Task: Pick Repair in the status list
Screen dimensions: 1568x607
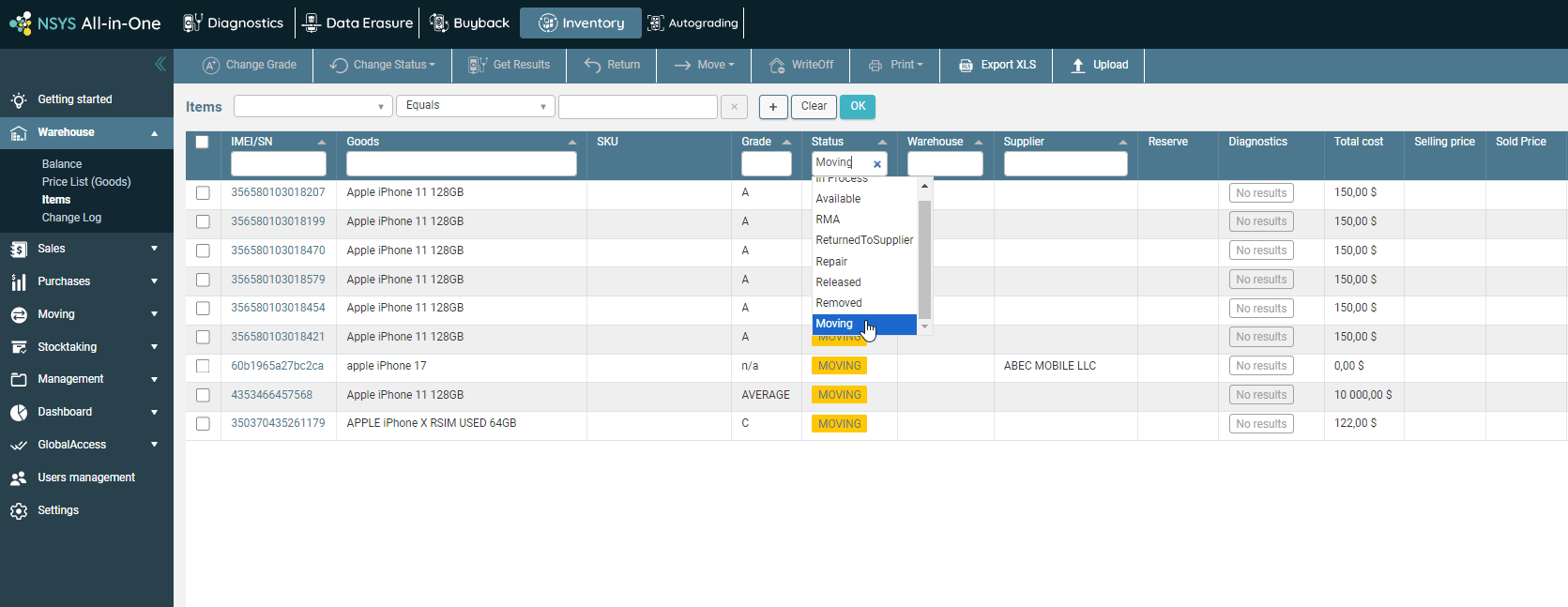Action: (864, 262)
